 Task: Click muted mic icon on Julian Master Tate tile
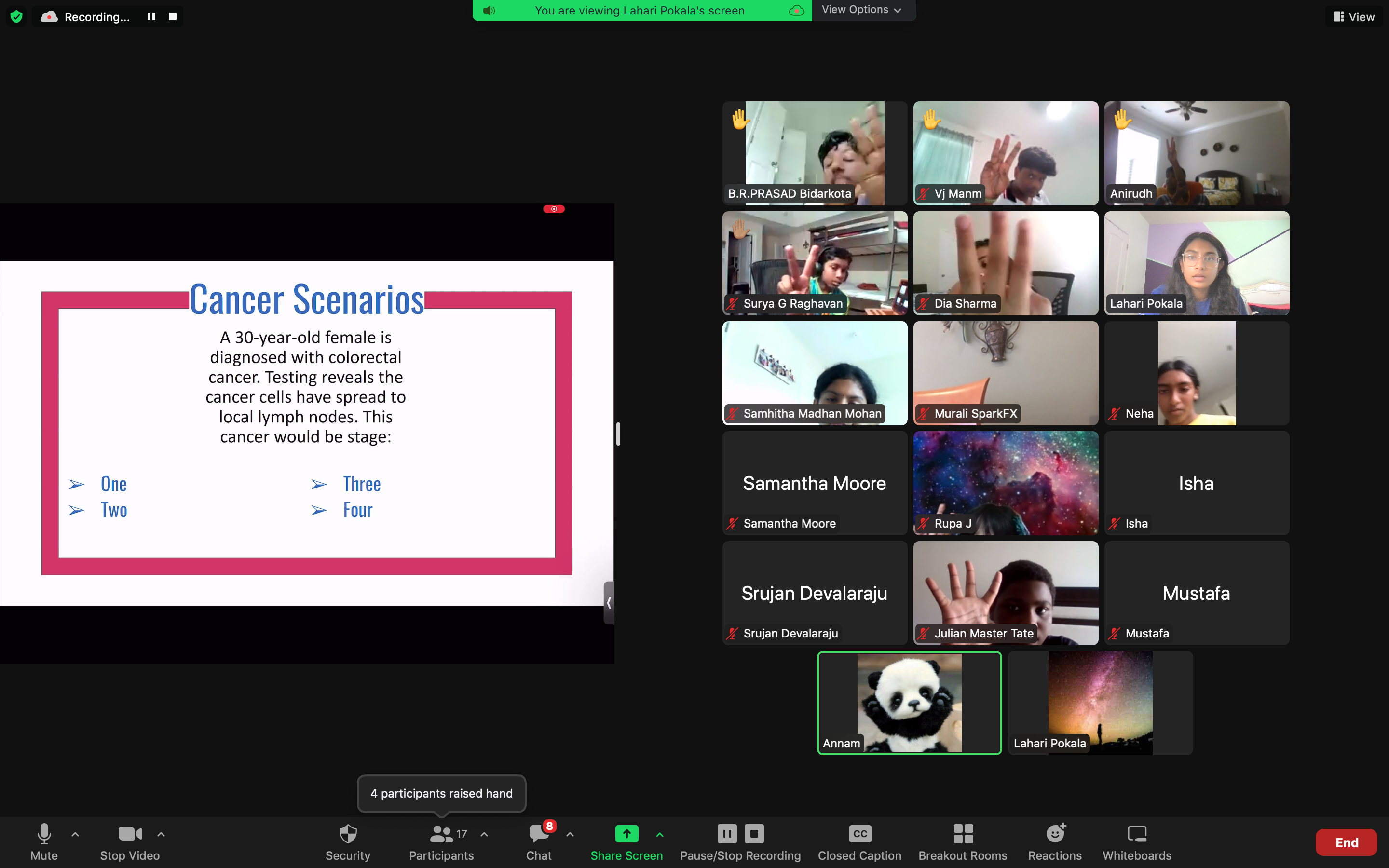click(x=923, y=633)
